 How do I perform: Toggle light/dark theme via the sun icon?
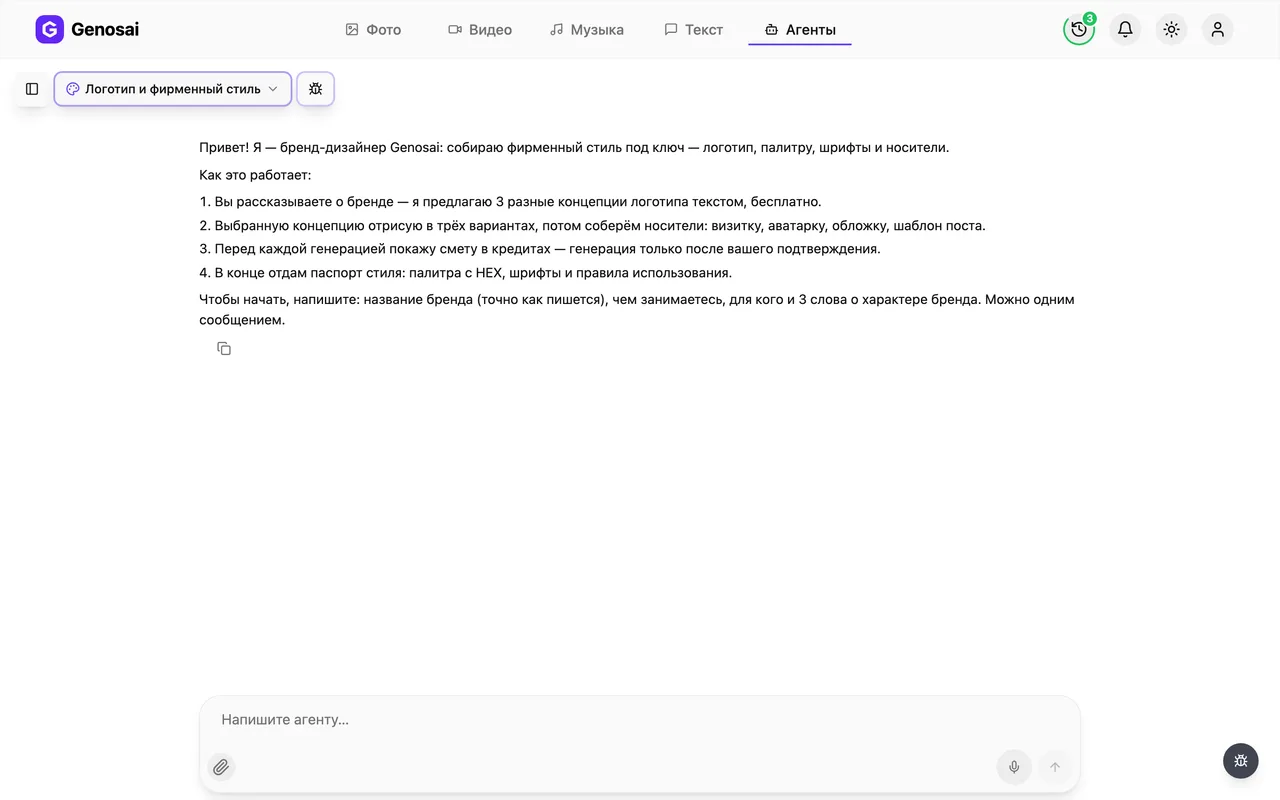tap(1171, 30)
